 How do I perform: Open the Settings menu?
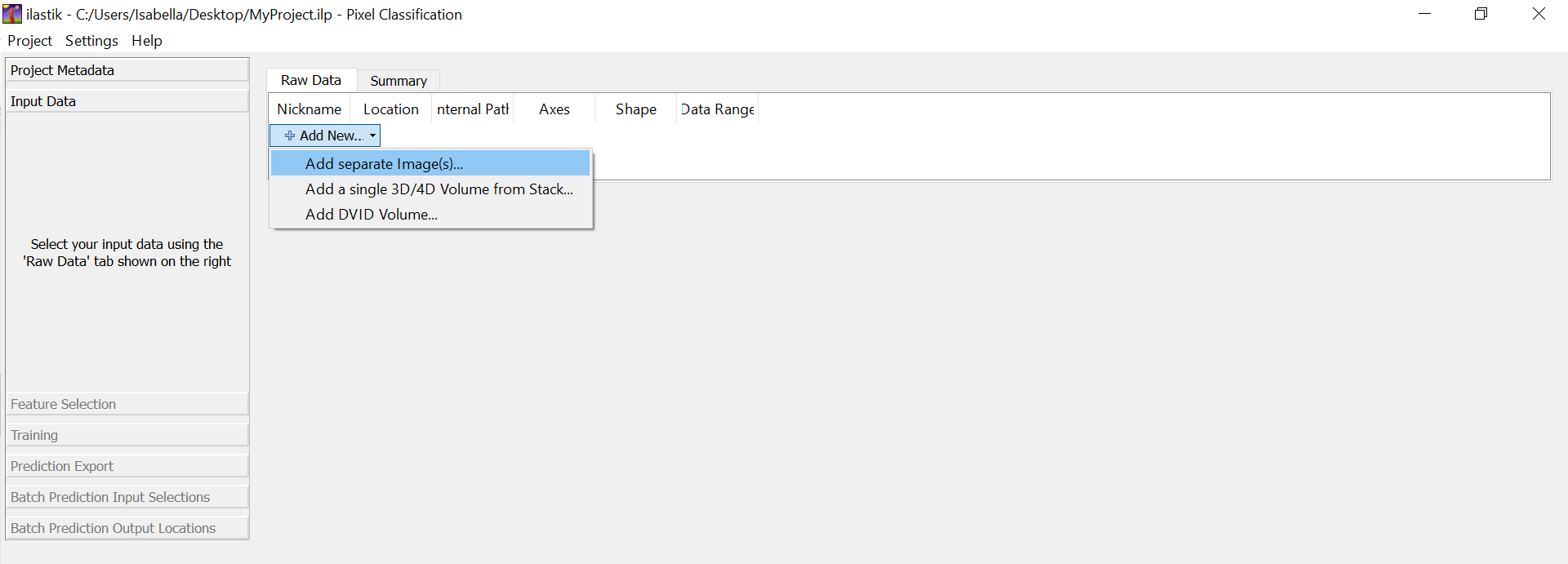[91, 41]
